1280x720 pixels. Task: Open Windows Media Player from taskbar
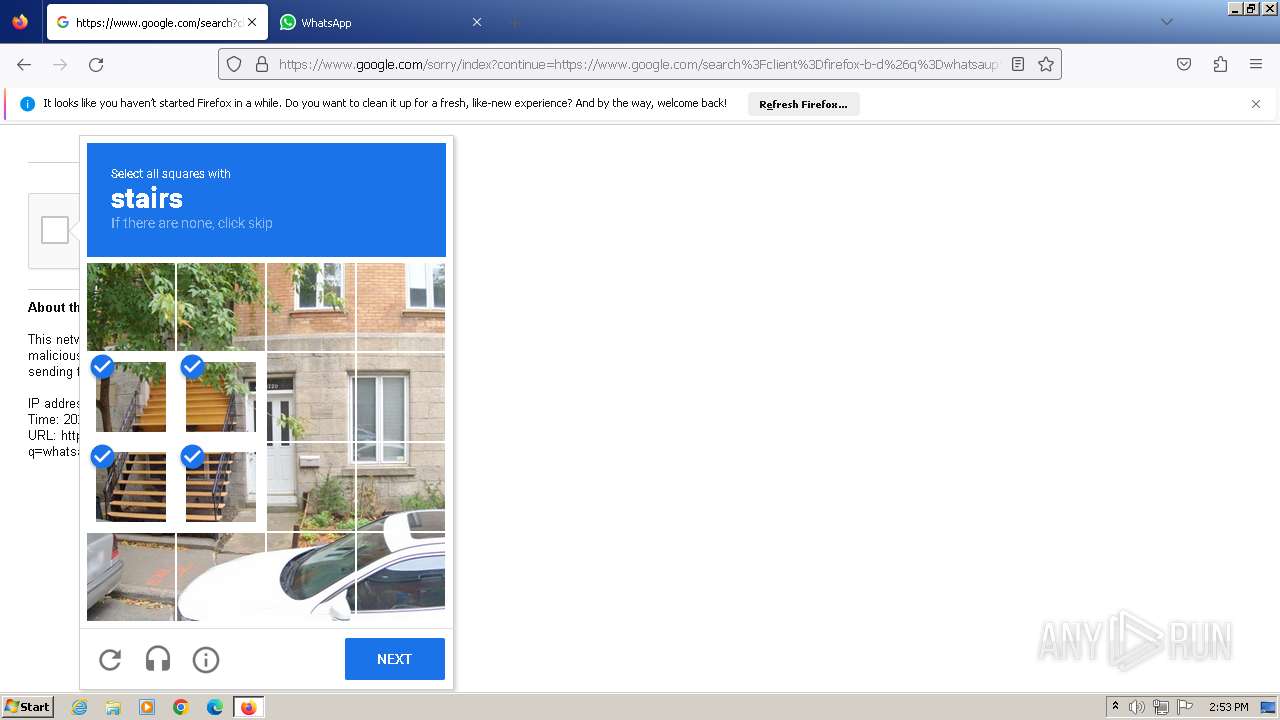click(x=147, y=707)
